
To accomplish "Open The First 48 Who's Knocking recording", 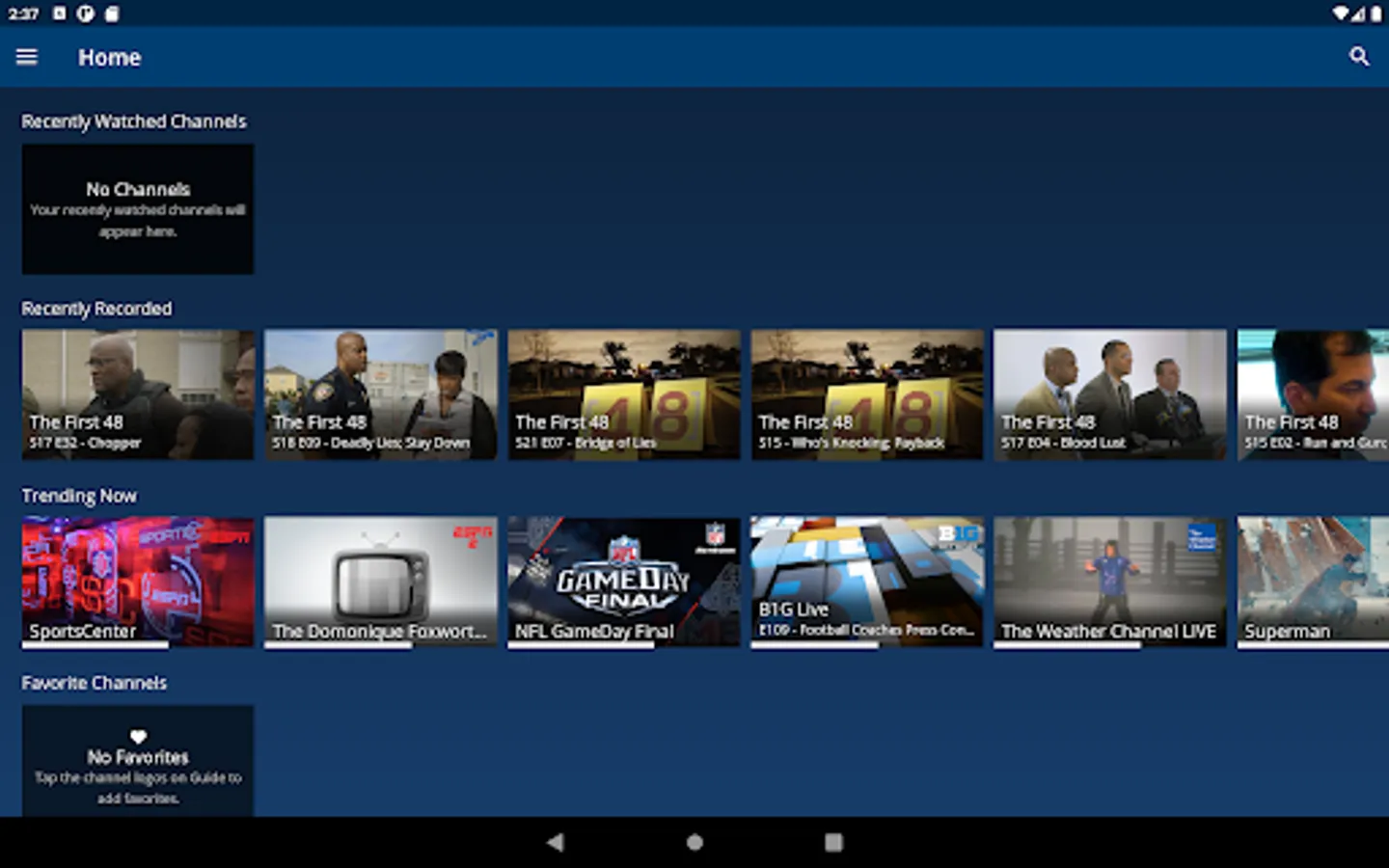I will point(867,394).
